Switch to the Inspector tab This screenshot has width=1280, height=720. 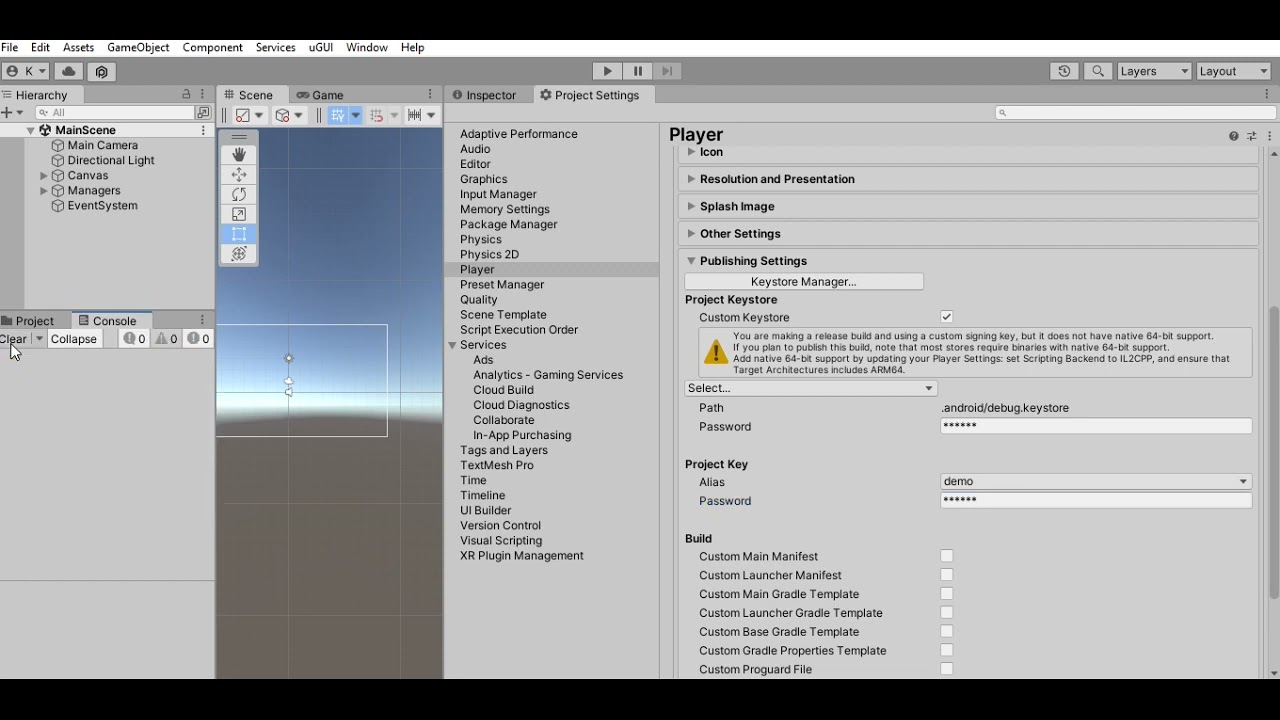pos(484,95)
